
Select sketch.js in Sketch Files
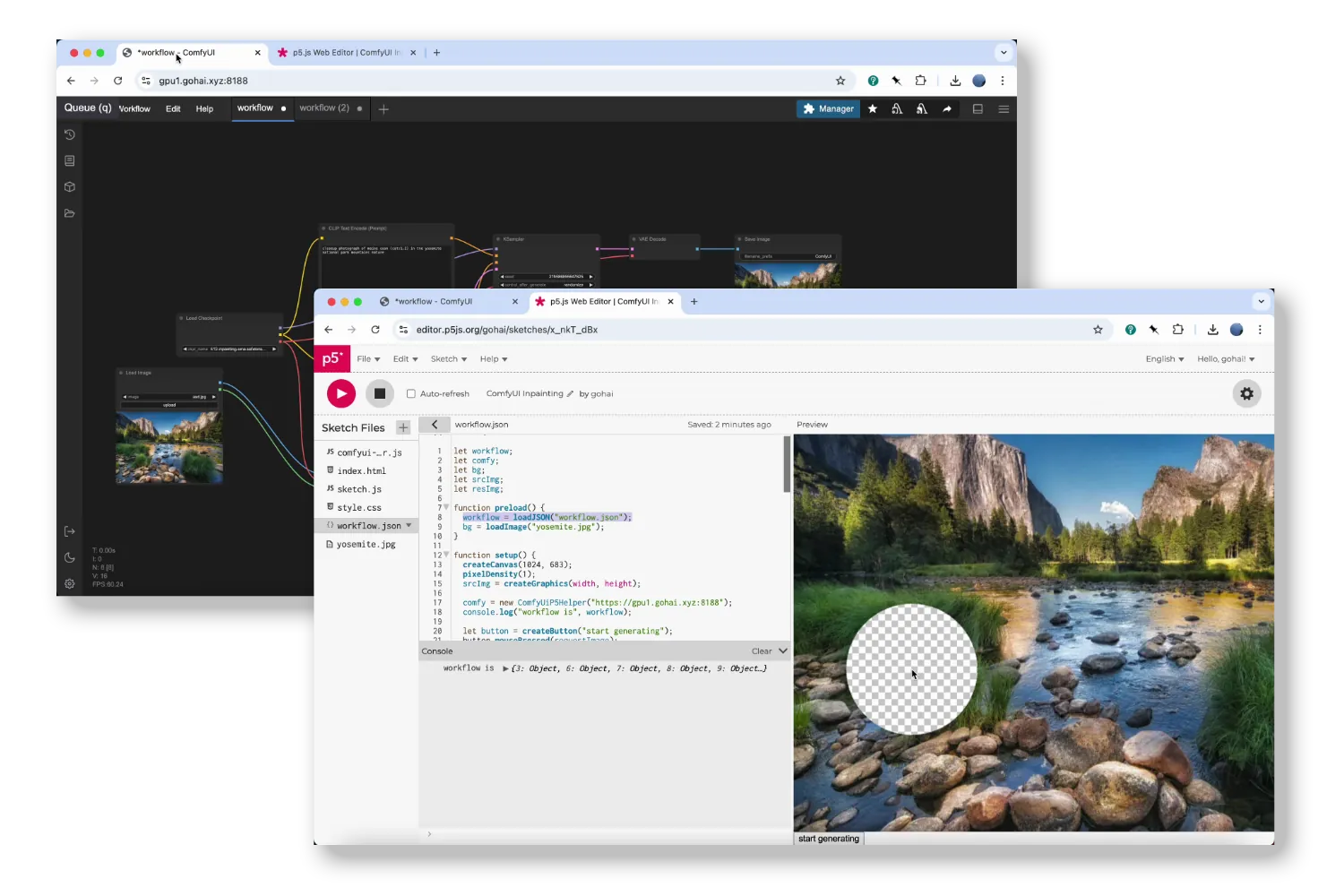coord(359,489)
